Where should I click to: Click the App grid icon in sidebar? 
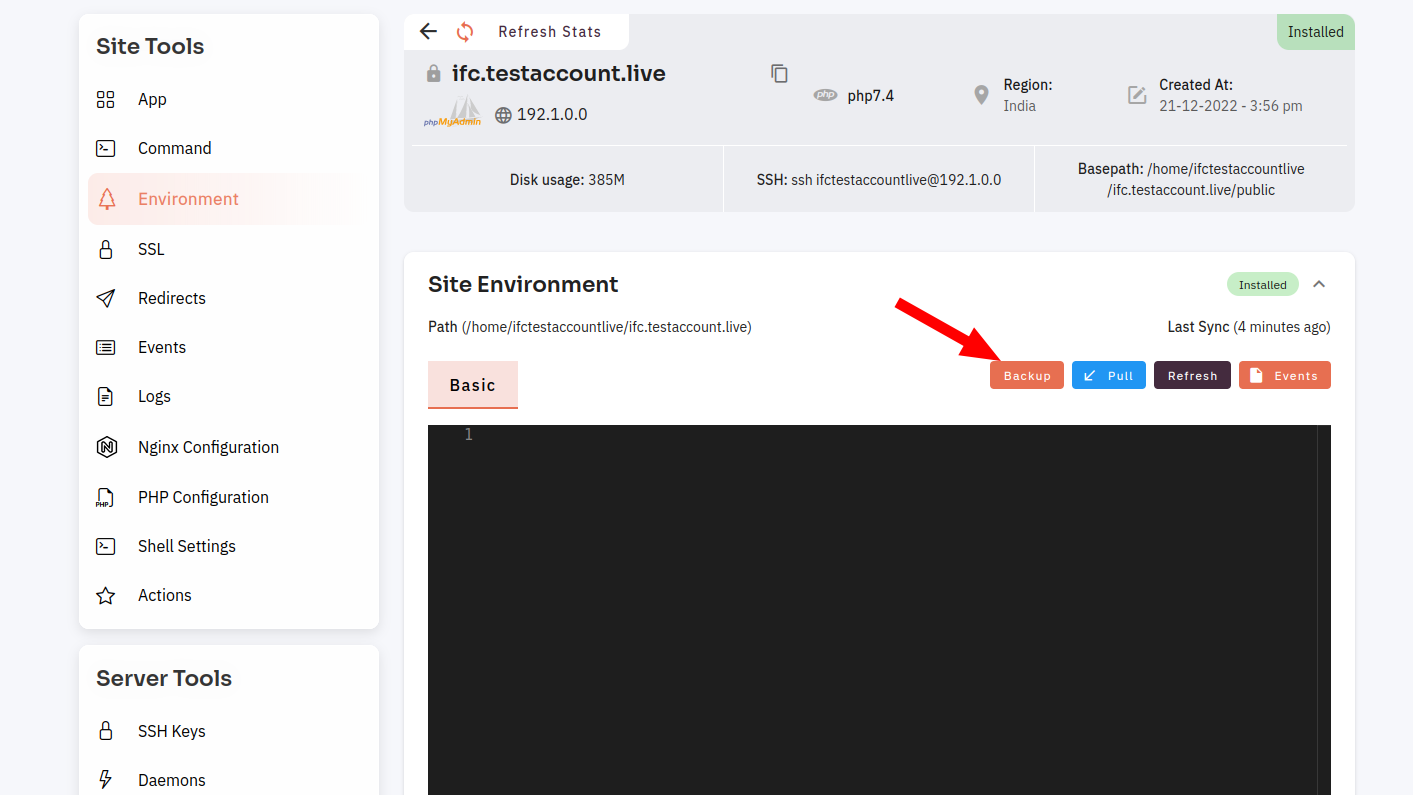coord(105,99)
